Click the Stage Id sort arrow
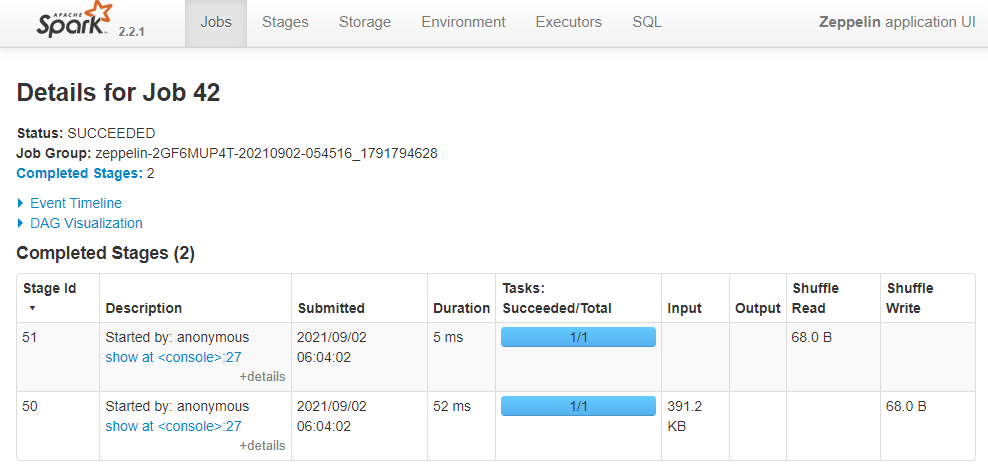This screenshot has height=474, width=988. [32, 308]
